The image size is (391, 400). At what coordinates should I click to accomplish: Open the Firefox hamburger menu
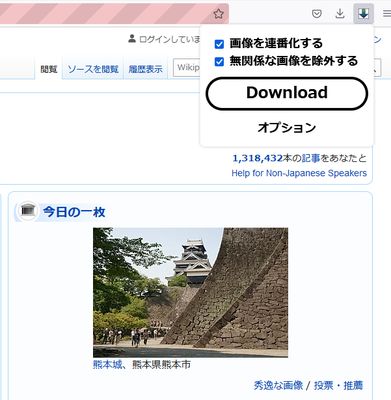tap(387, 14)
